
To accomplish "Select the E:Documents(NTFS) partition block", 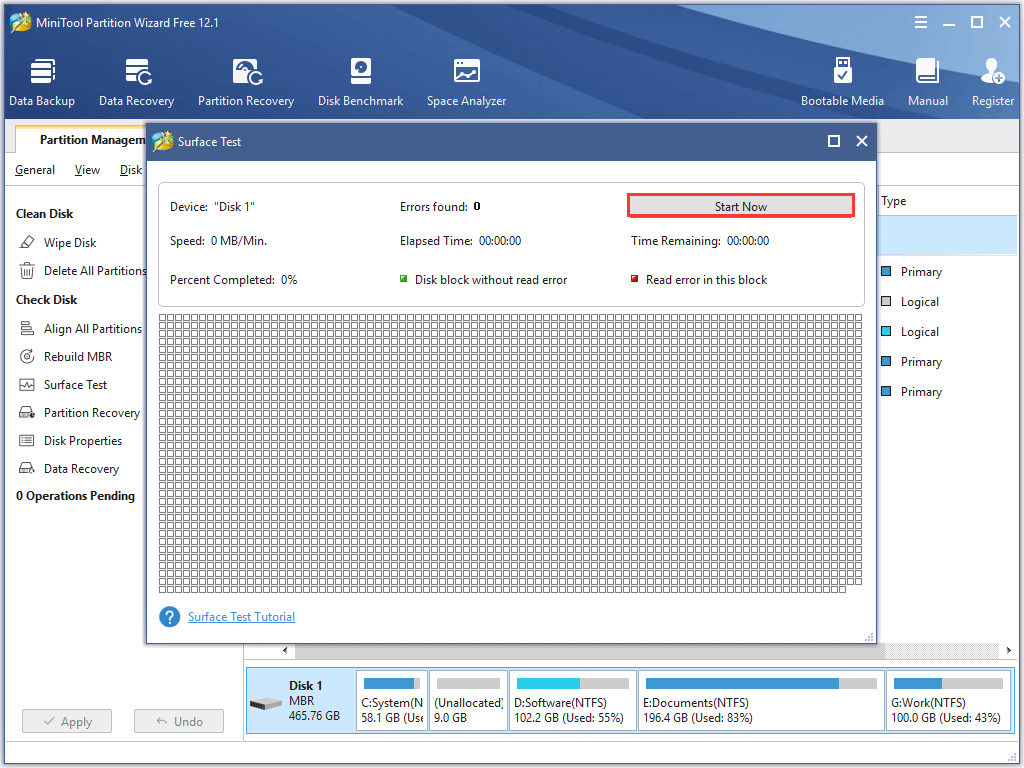I will pos(761,701).
